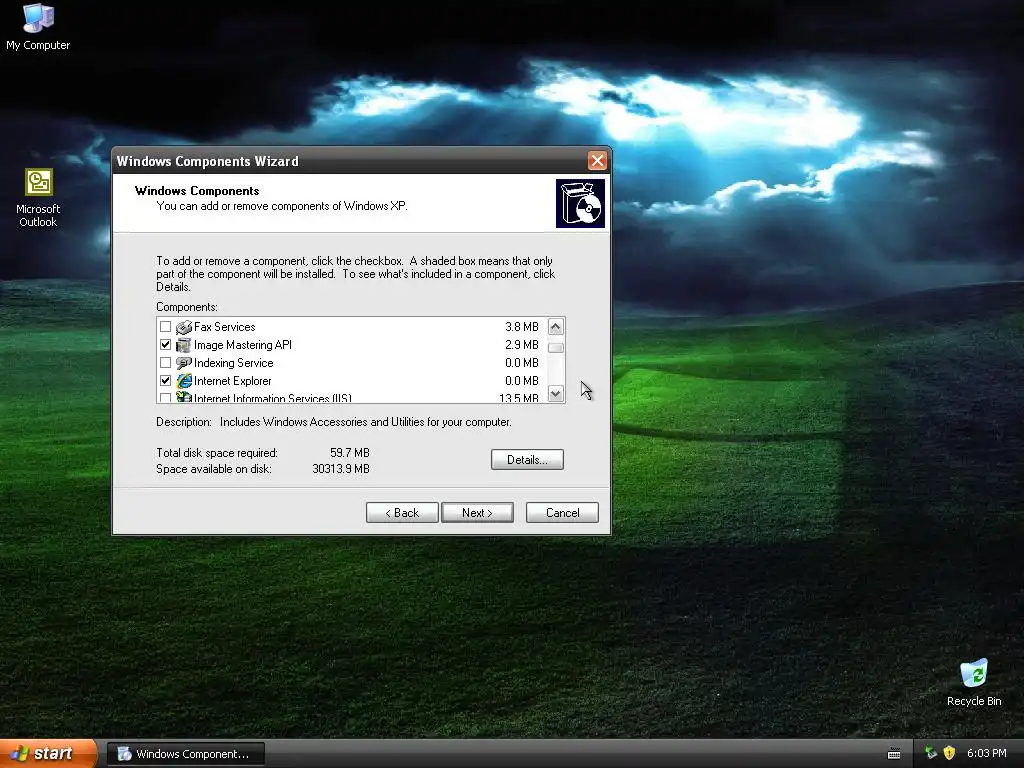Uncheck the Image Mastering API checkbox
This screenshot has height=768, width=1024.
[166, 345]
